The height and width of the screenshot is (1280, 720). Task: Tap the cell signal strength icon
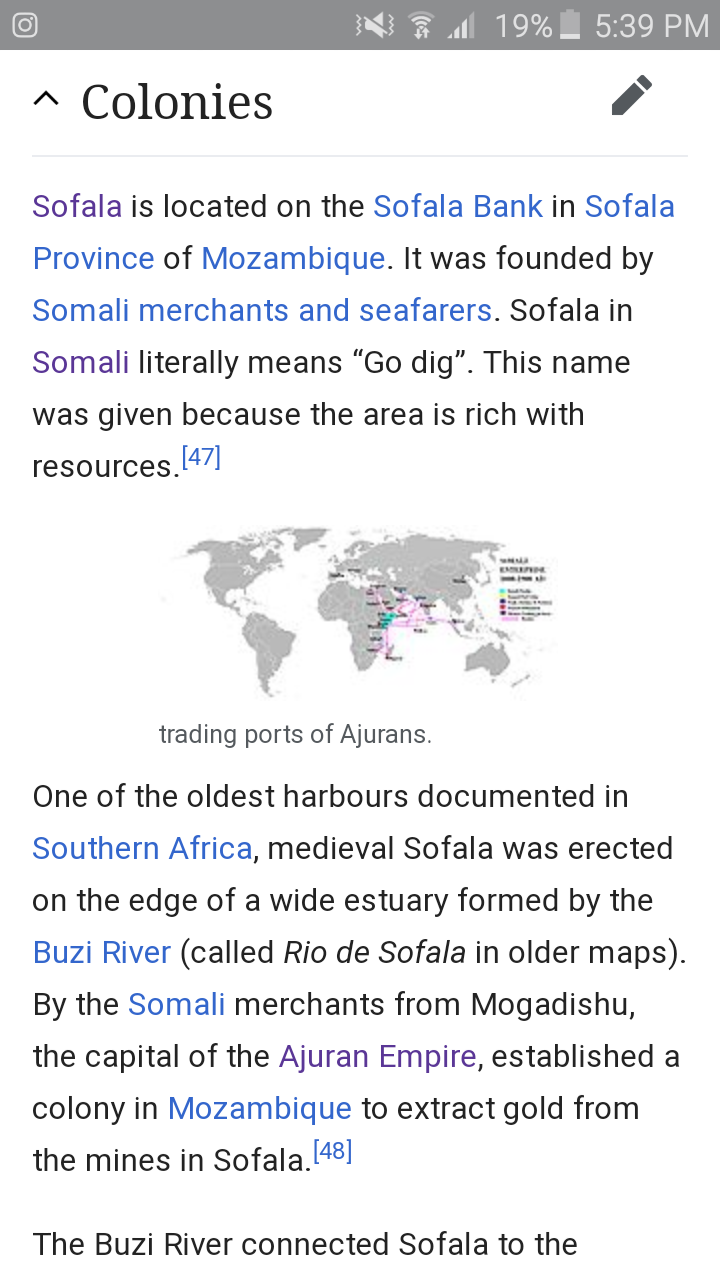(461, 25)
